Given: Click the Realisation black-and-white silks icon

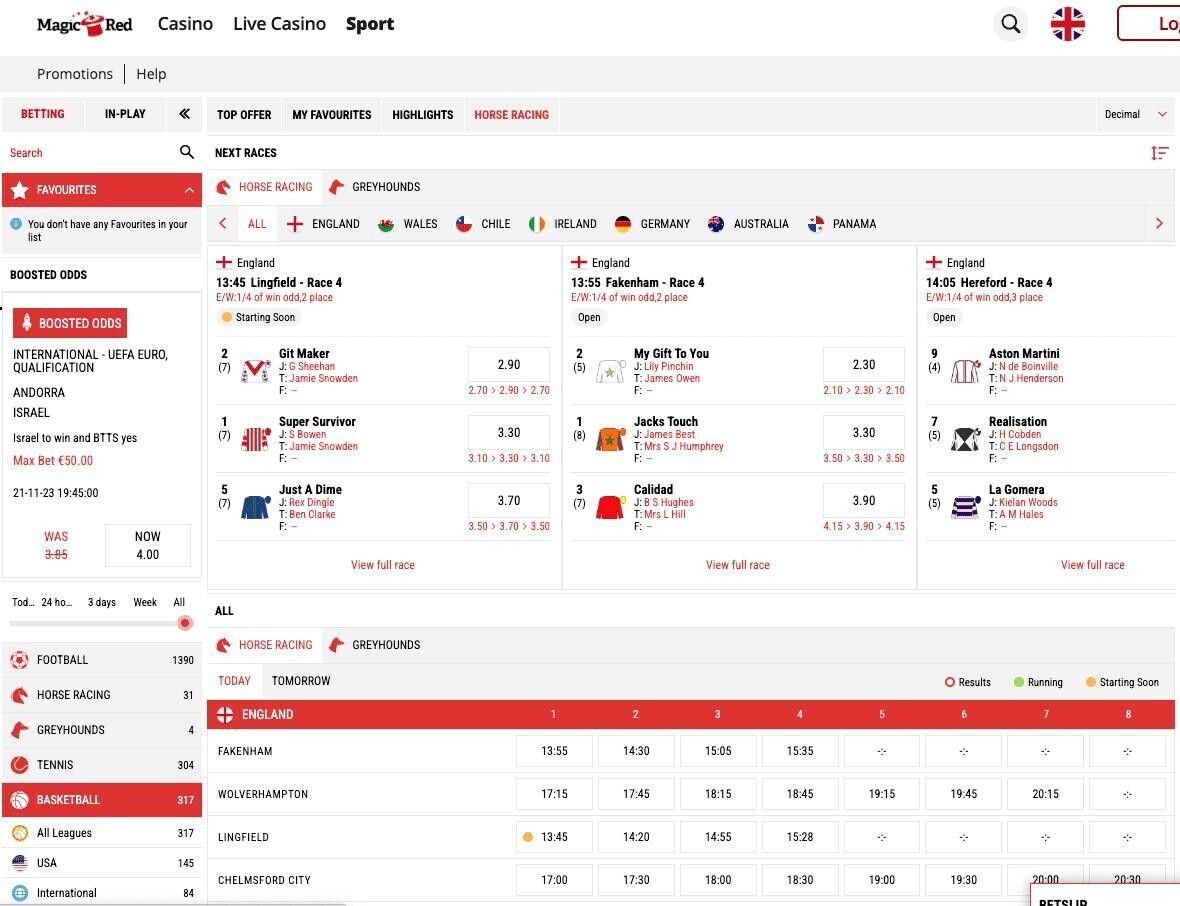Looking at the screenshot, I should point(966,439).
